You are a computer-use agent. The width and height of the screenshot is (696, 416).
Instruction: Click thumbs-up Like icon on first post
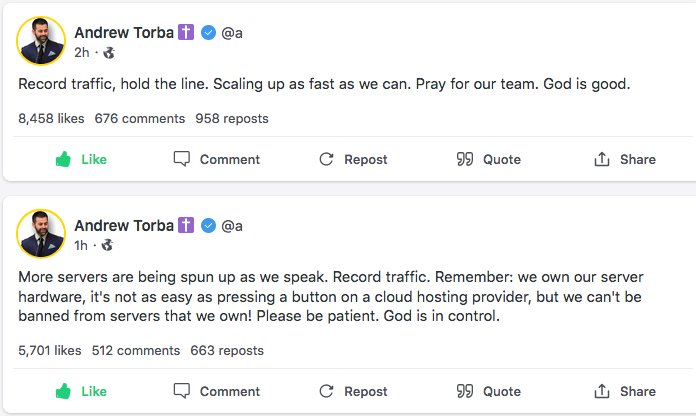click(x=63, y=159)
